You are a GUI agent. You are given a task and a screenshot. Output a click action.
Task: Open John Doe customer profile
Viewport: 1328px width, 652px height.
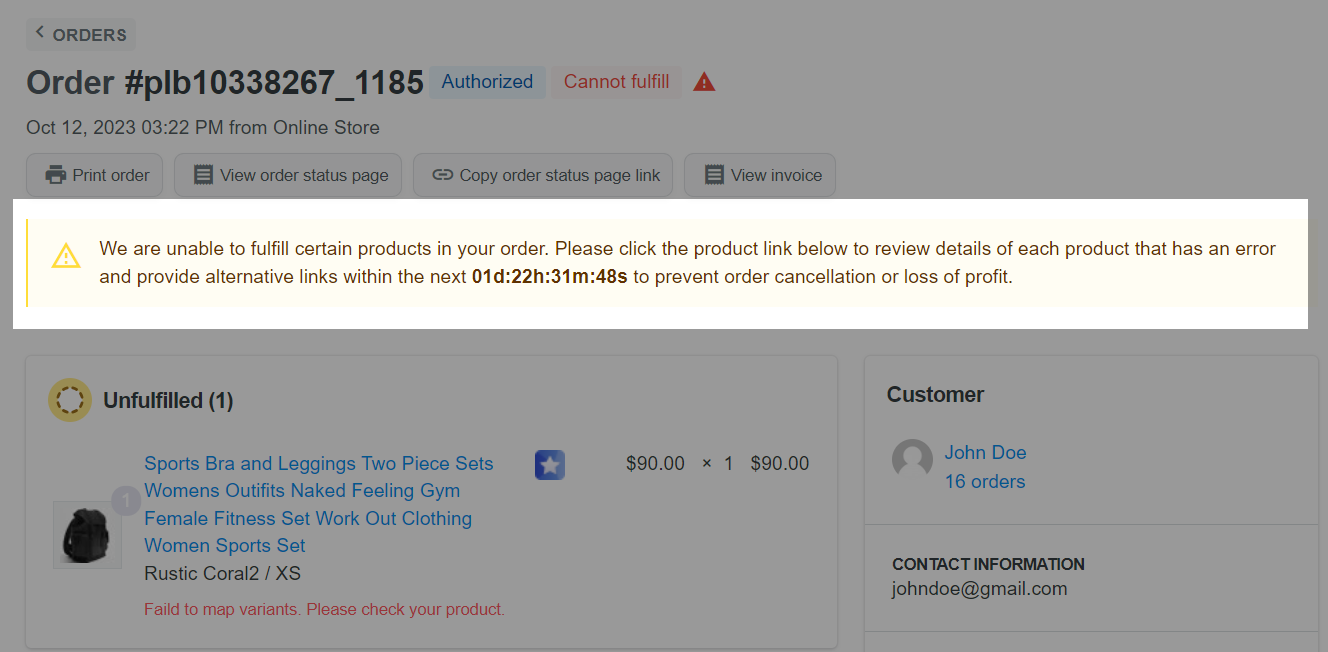(985, 452)
